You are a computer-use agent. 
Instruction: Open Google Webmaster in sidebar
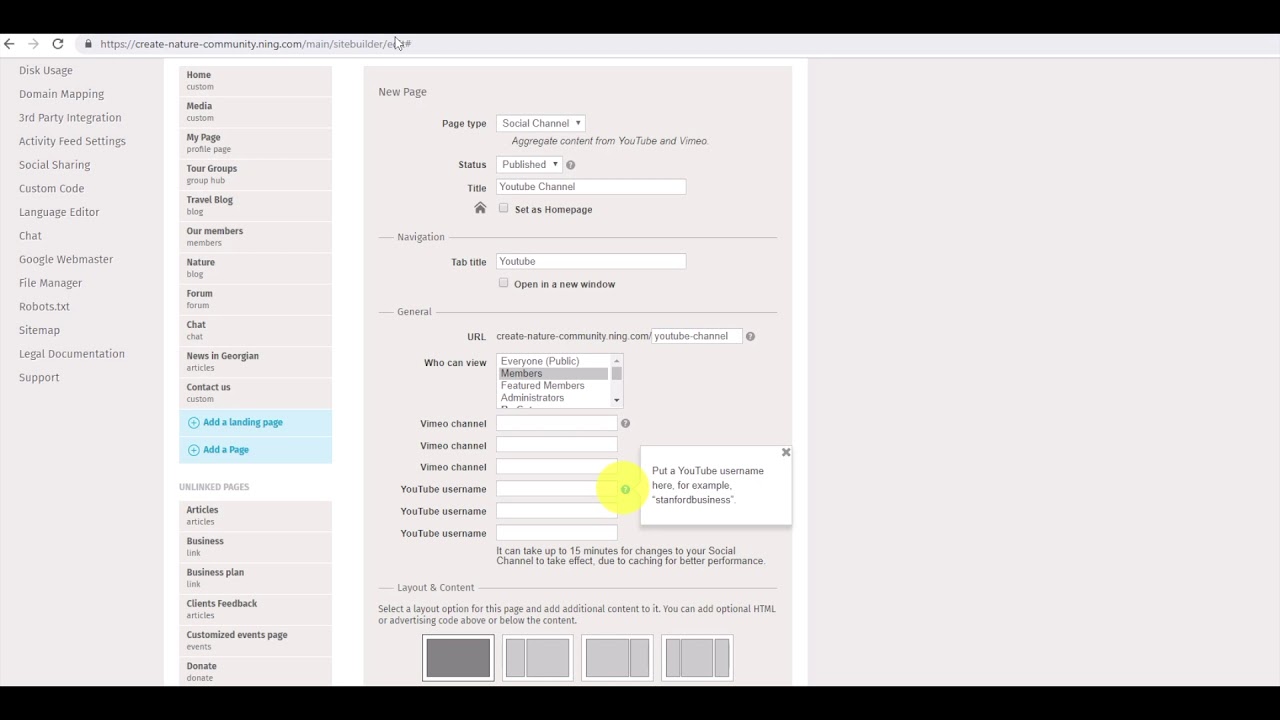pos(66,260)
